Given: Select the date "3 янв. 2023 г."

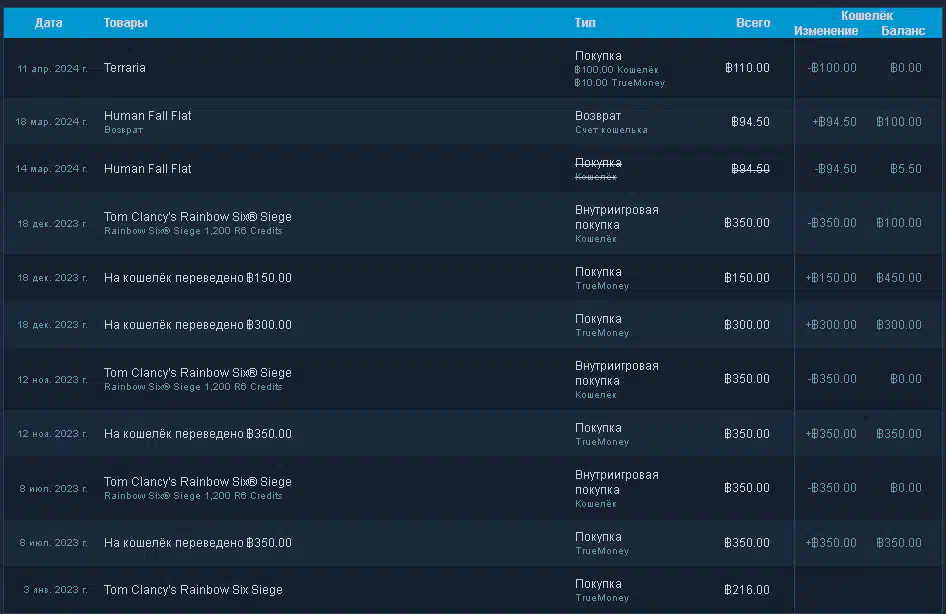Looking at the screenshot, I should click(55, 590).
